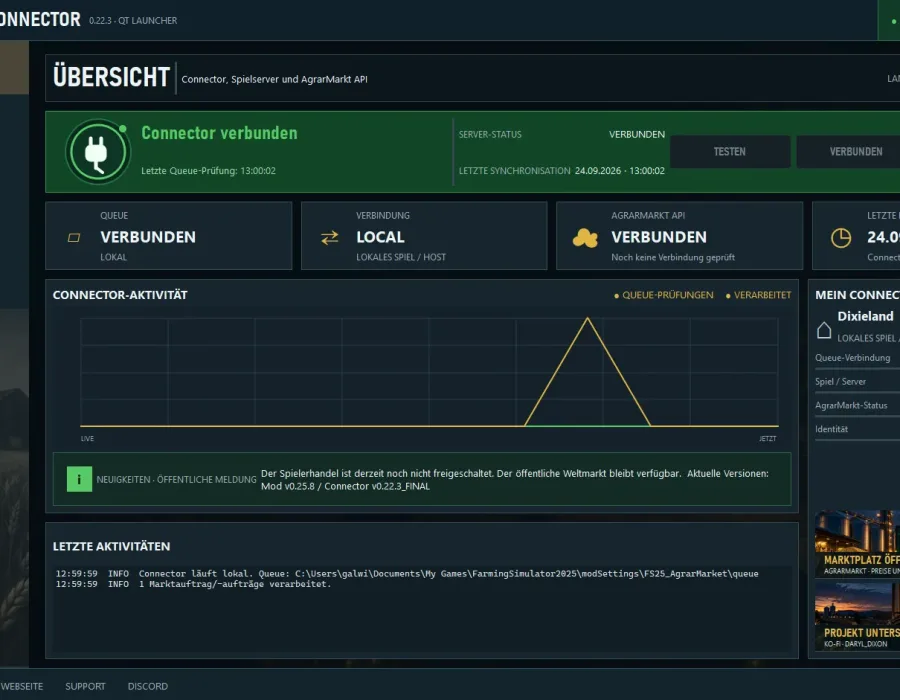Click the sync date '24.09.2026 · 13:00:02'
Image resolution: width=900 pixels, height=700 pixels.
pyautogui.click(x=619, y=170)
